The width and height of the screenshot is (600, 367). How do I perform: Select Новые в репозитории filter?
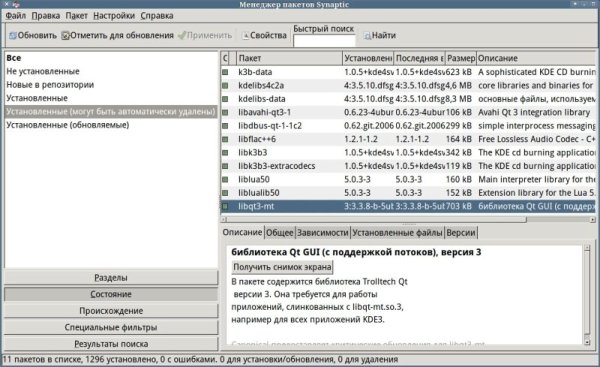(111, 85)
